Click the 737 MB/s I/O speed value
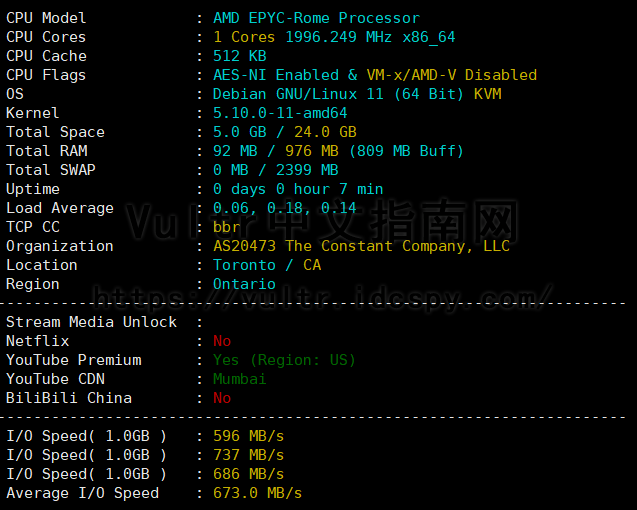 point(248,455)
